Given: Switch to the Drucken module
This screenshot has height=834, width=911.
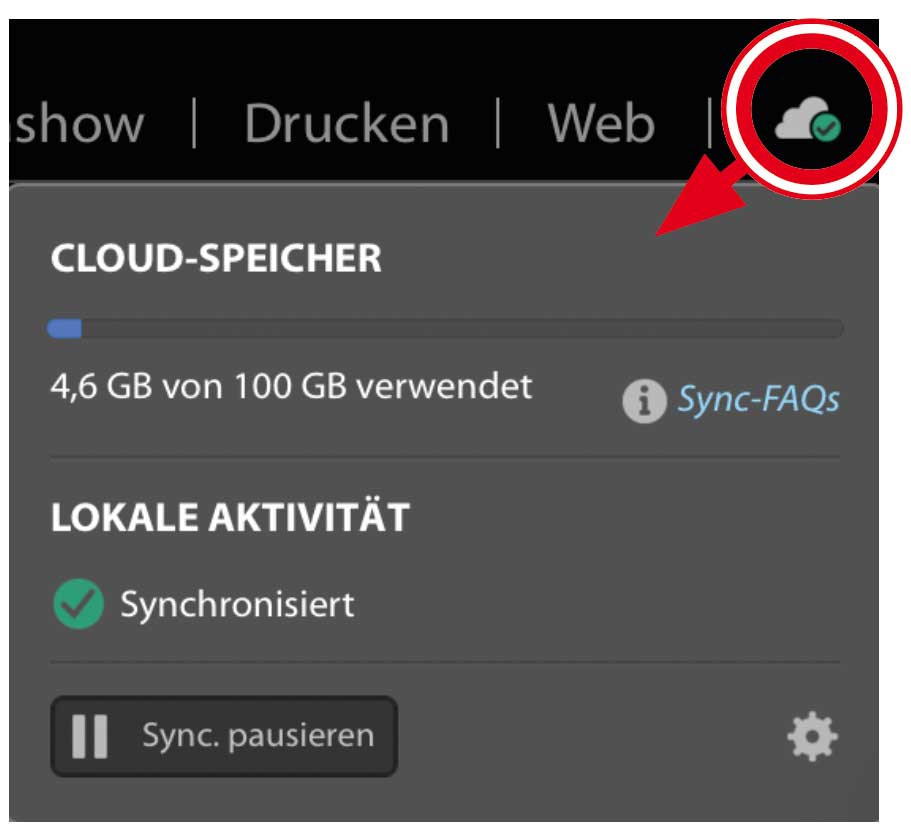Looking at the screenshot, I should tap(346, 124).
